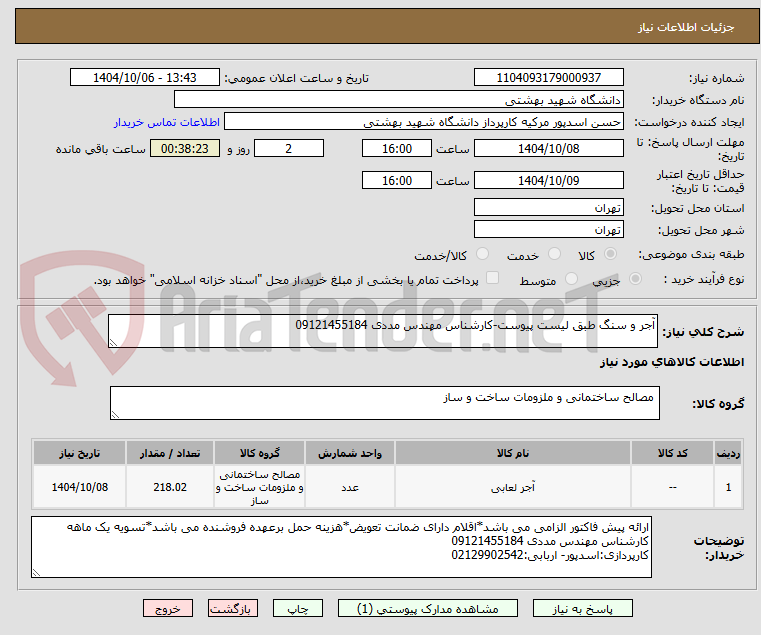The width and height of the screenshot is (761, 635).
Task: Click the row number cell 1
Action: pos(728,487)
